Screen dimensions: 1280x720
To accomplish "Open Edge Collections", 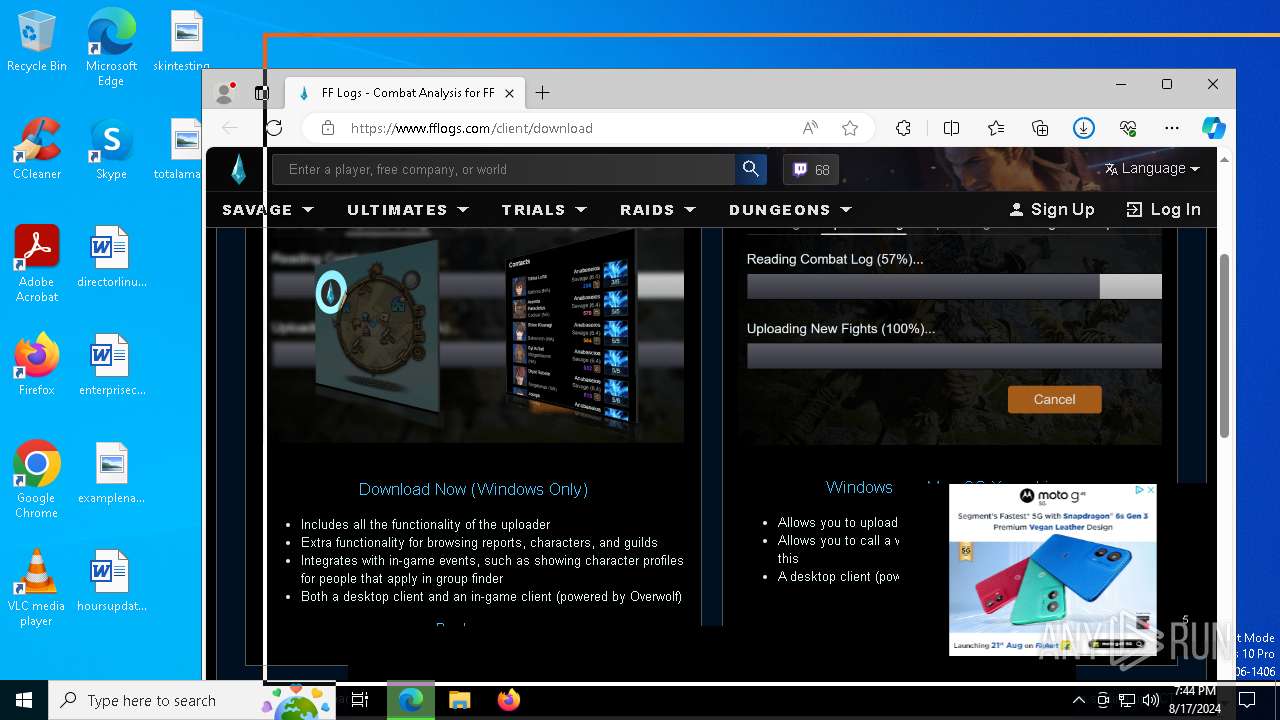I will tap(1040, 128).
